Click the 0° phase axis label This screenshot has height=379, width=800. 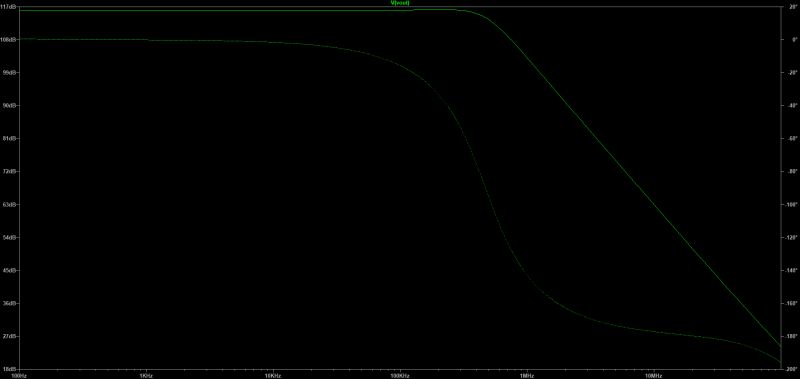pos(794,40)
